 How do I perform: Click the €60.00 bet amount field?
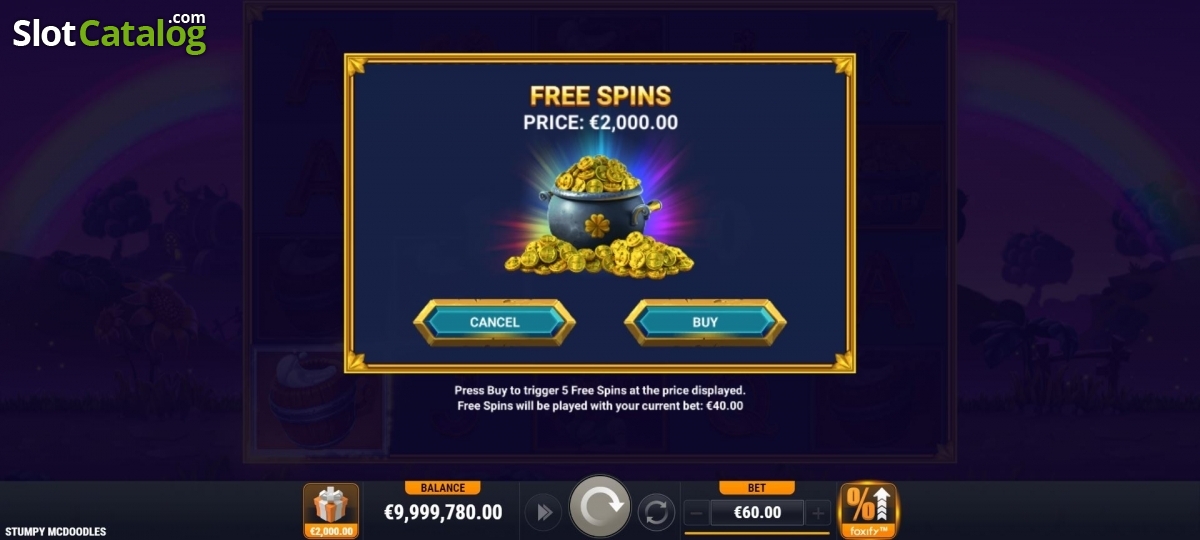tap(757, 514)
